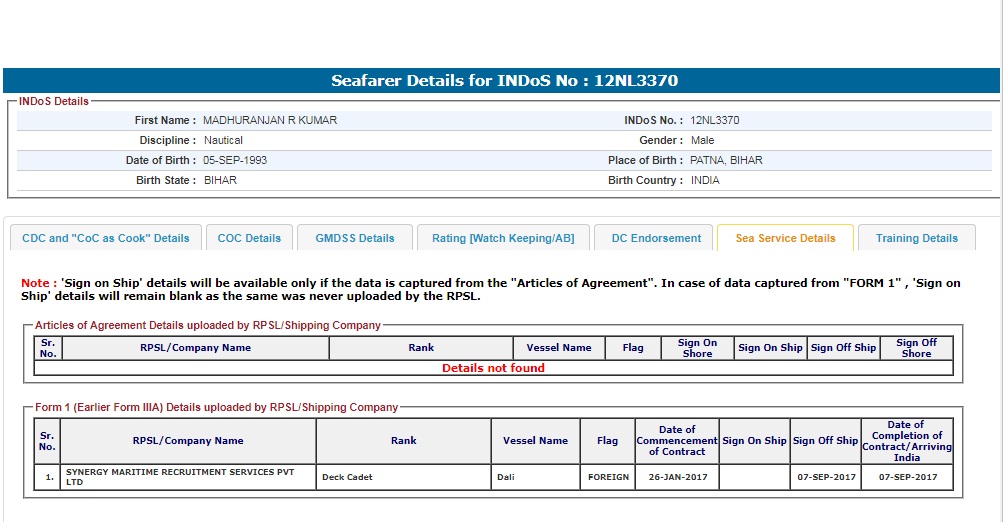The height and width of the screenshot is (522, 1003).
Task: Click the vessel name Dali cell
Action: coord(506,477)
